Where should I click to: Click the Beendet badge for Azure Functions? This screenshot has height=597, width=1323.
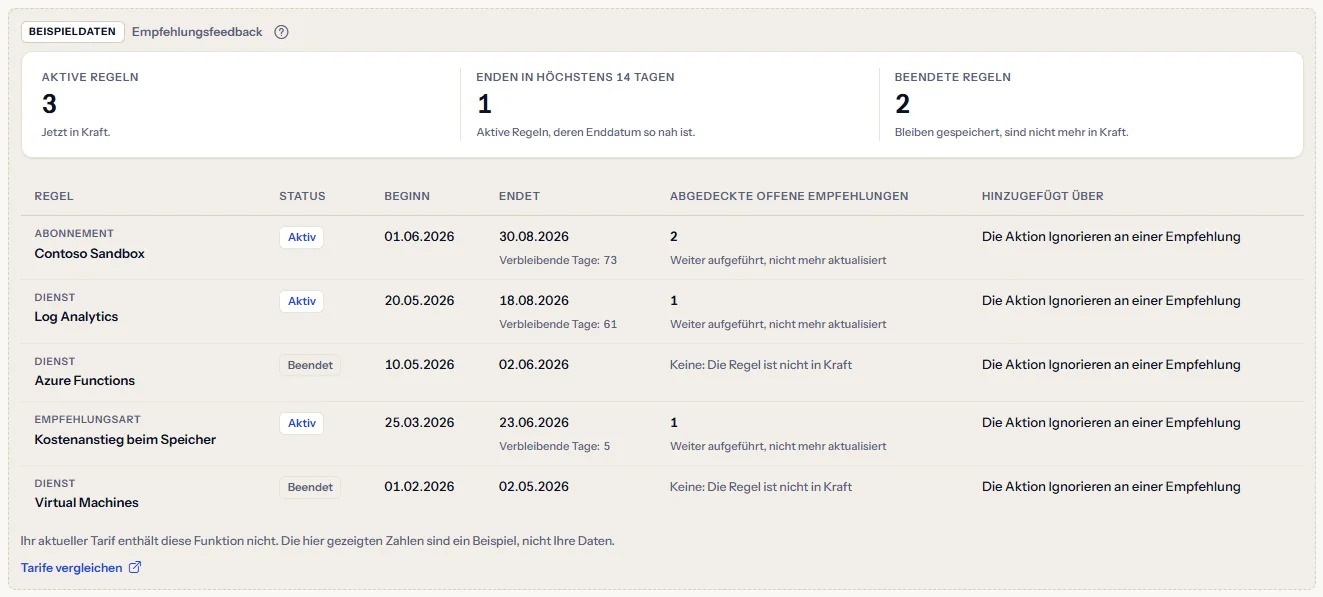pos(310,365)
